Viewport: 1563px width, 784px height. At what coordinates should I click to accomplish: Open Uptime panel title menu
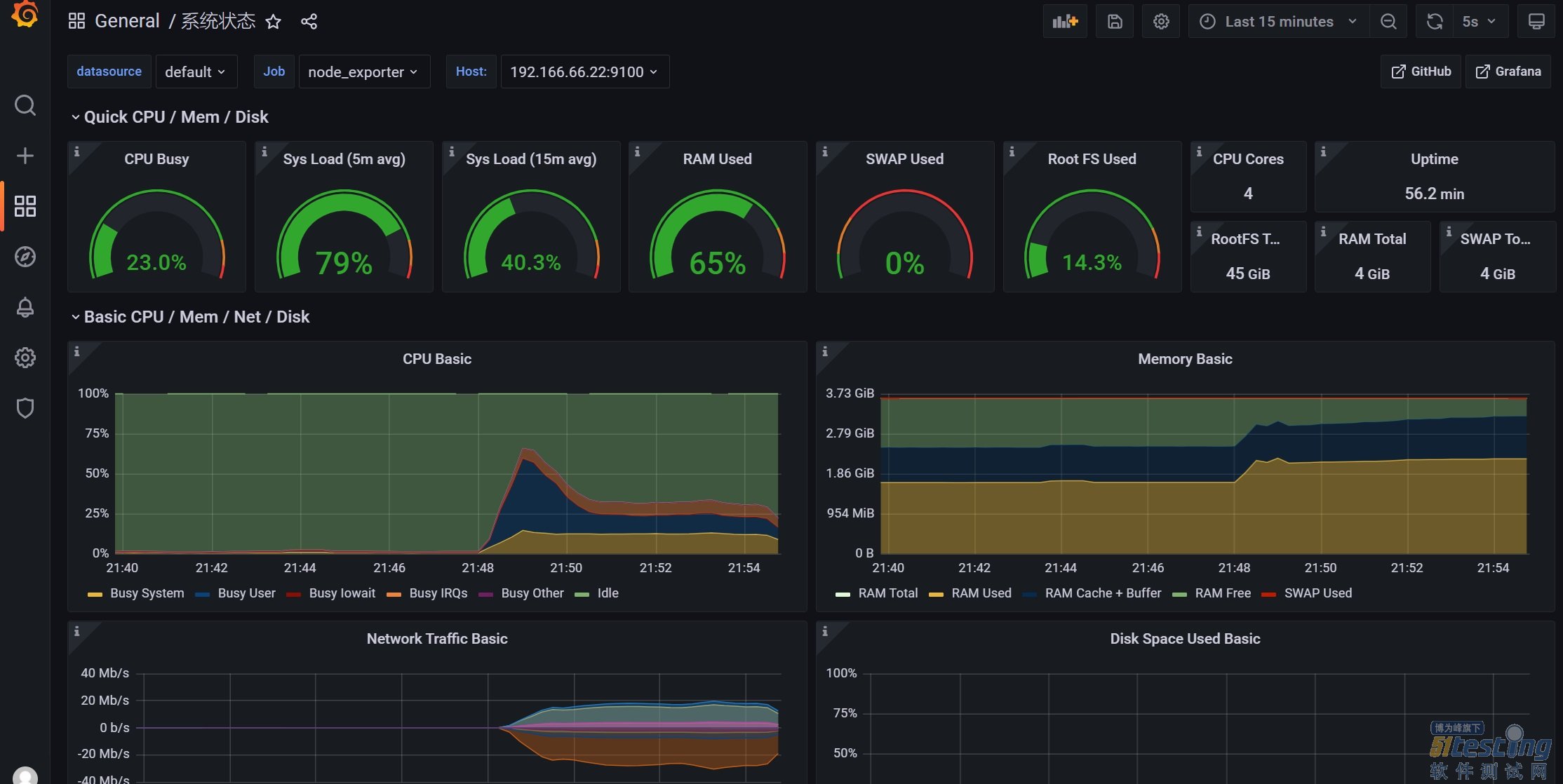pyautogui.click(x=1434, y=159)
